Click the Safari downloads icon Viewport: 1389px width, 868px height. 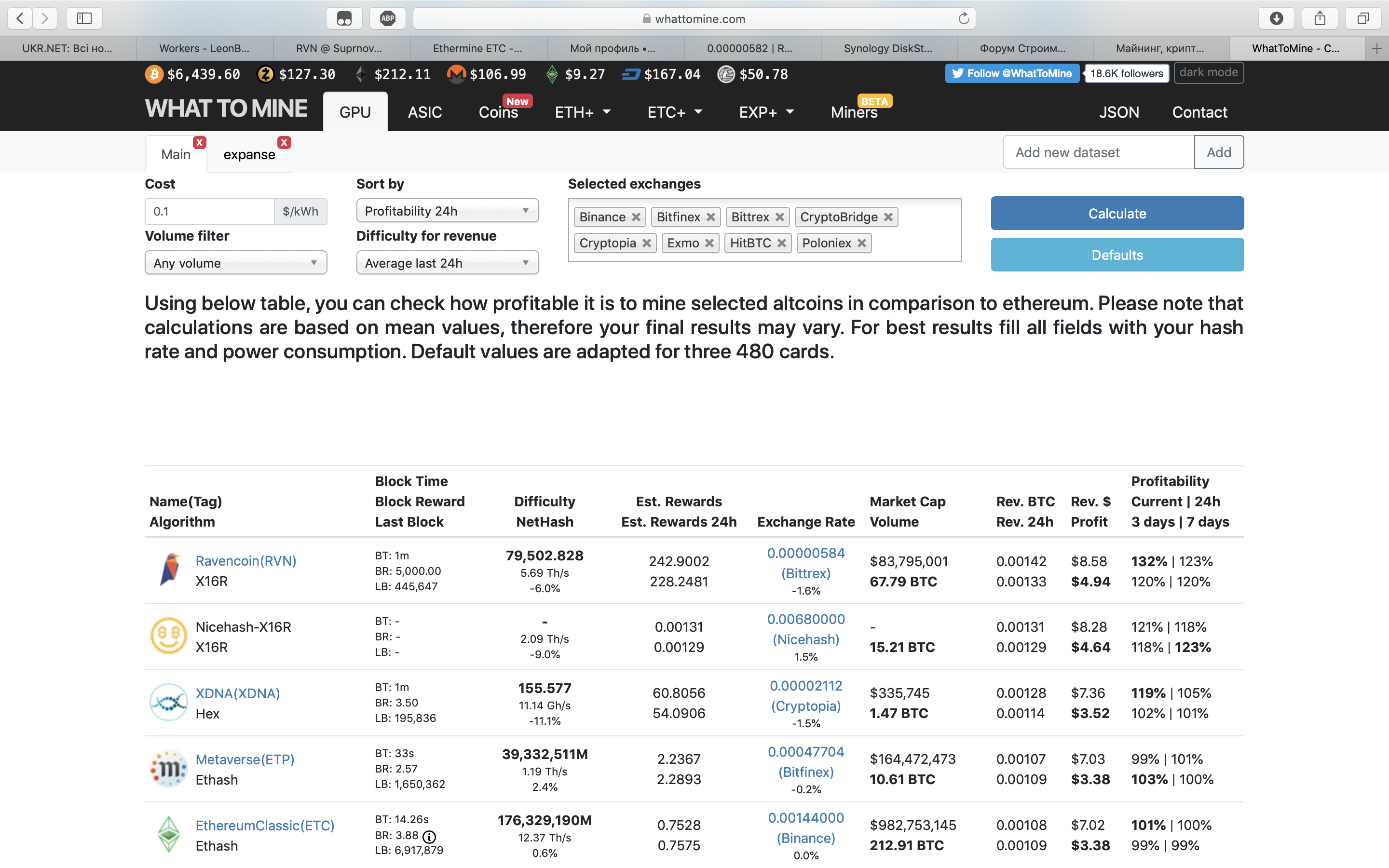[x=1277, y=18]
